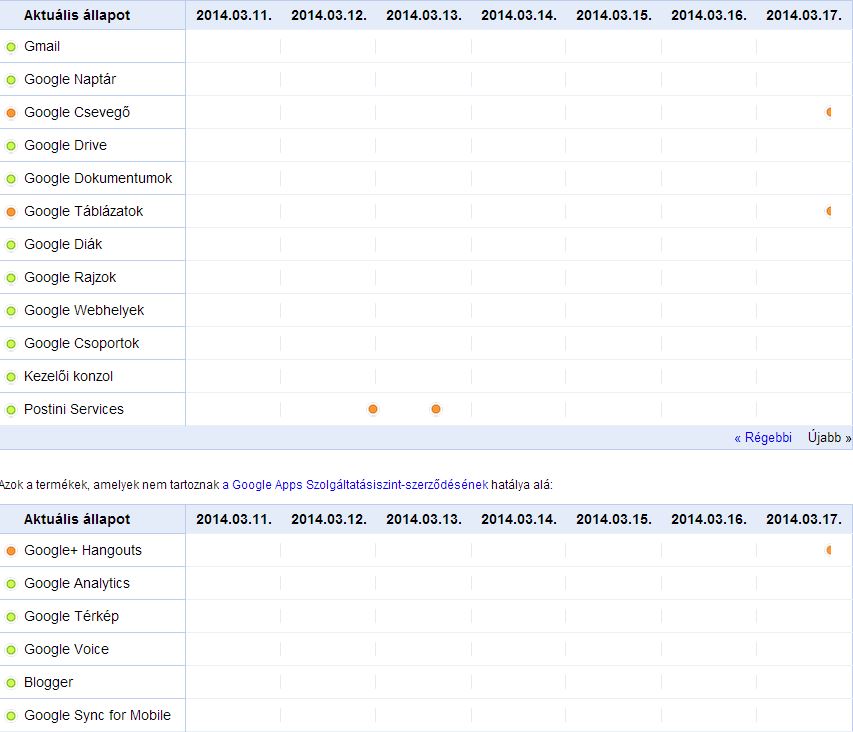Click the green status icon beside Google Drive

coord(11,146)
